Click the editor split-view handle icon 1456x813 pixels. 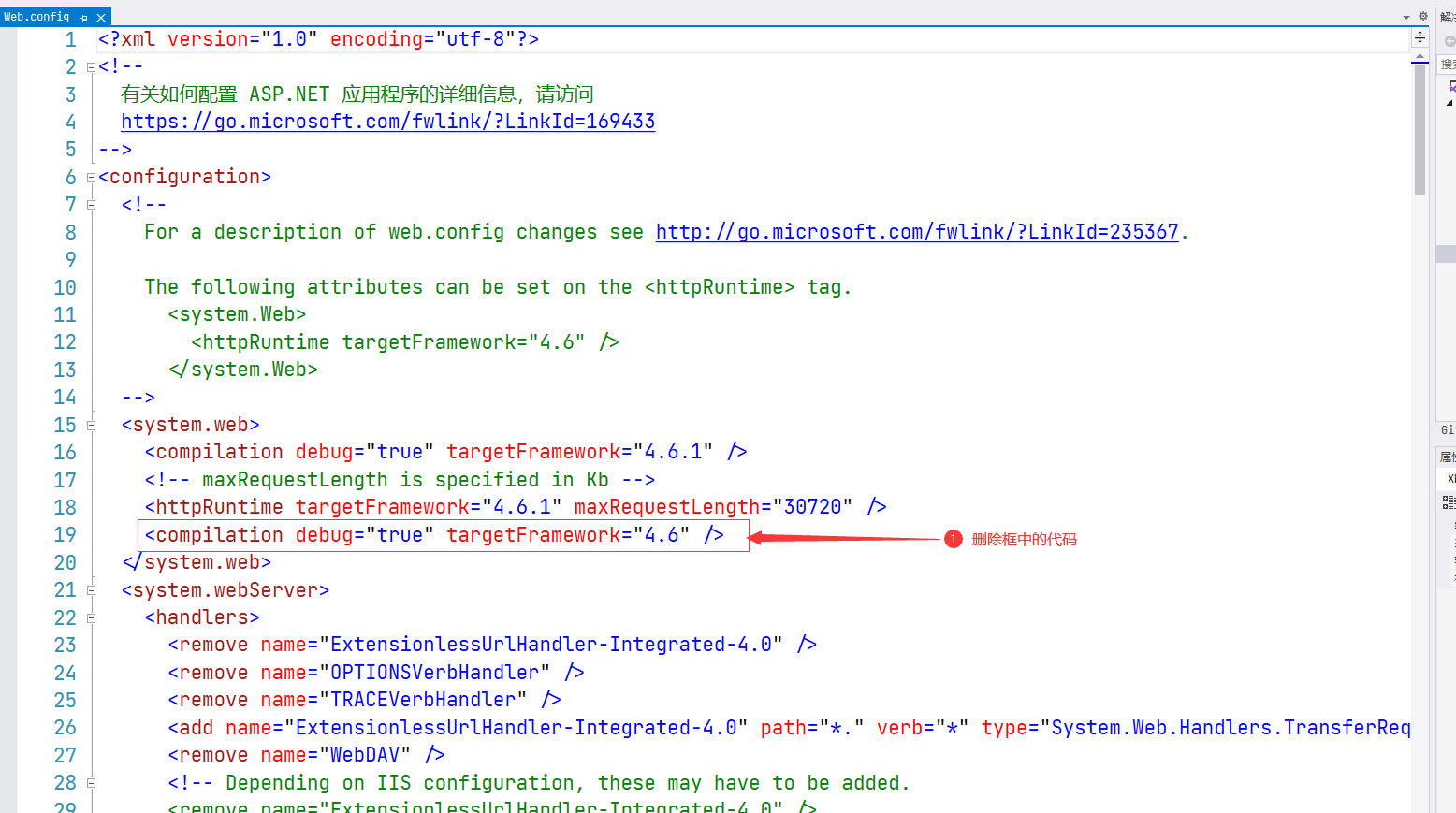1420,37
